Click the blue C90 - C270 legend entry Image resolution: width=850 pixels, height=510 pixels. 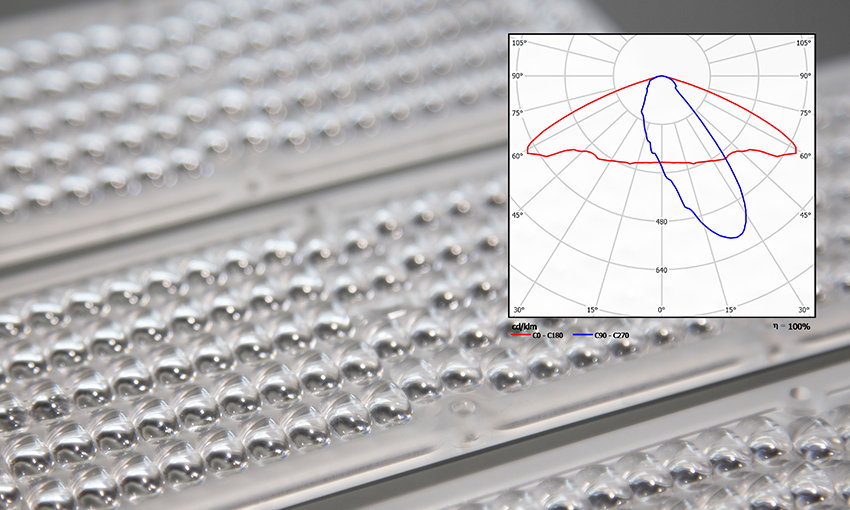pos(616,336)
